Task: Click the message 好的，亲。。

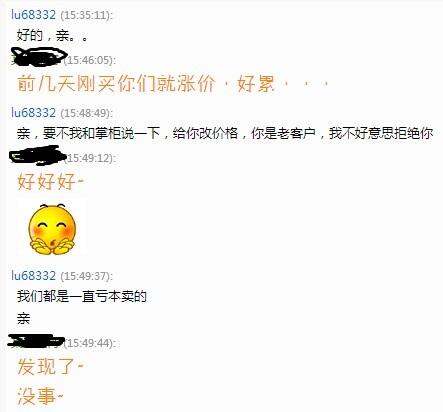Action: click(53, 35)
